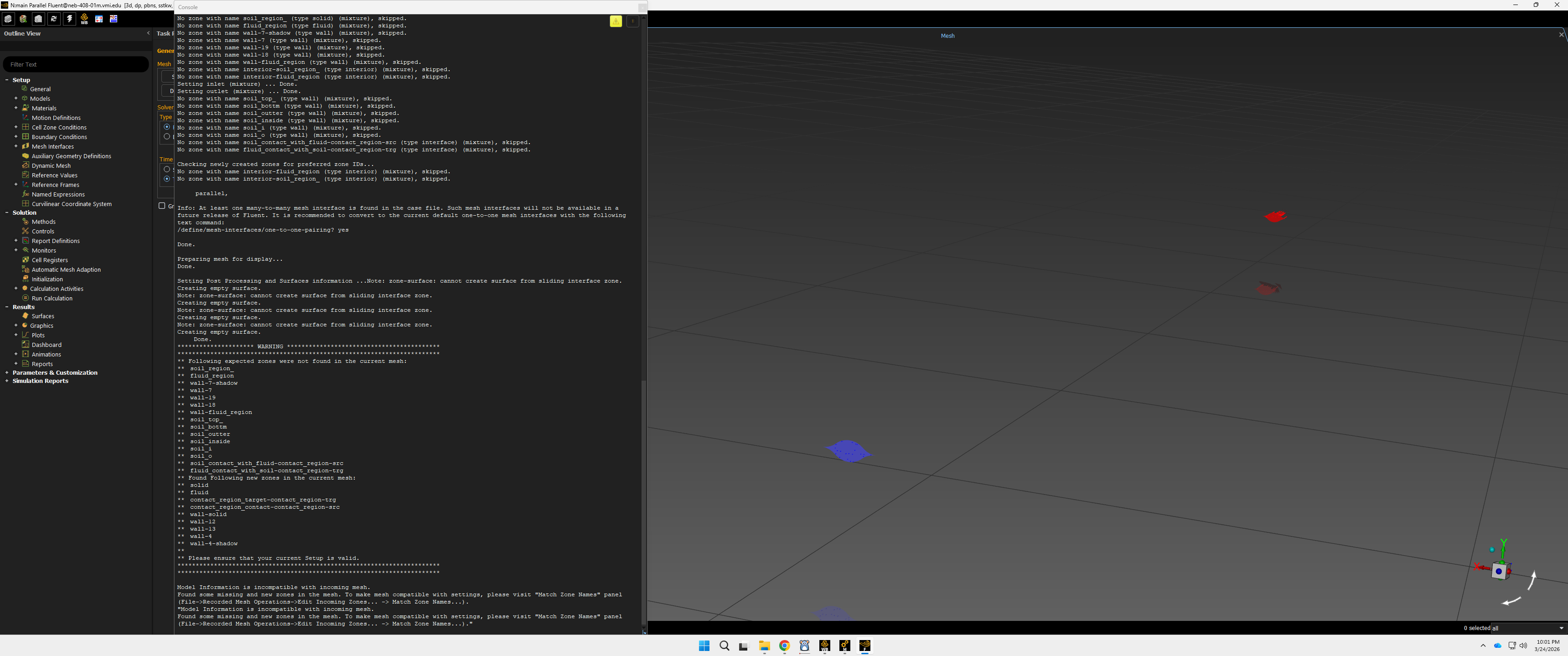Open Chrome from the Windows taskbar
The width and height of the screenshot is (1568, 656).
click(784, 646)
